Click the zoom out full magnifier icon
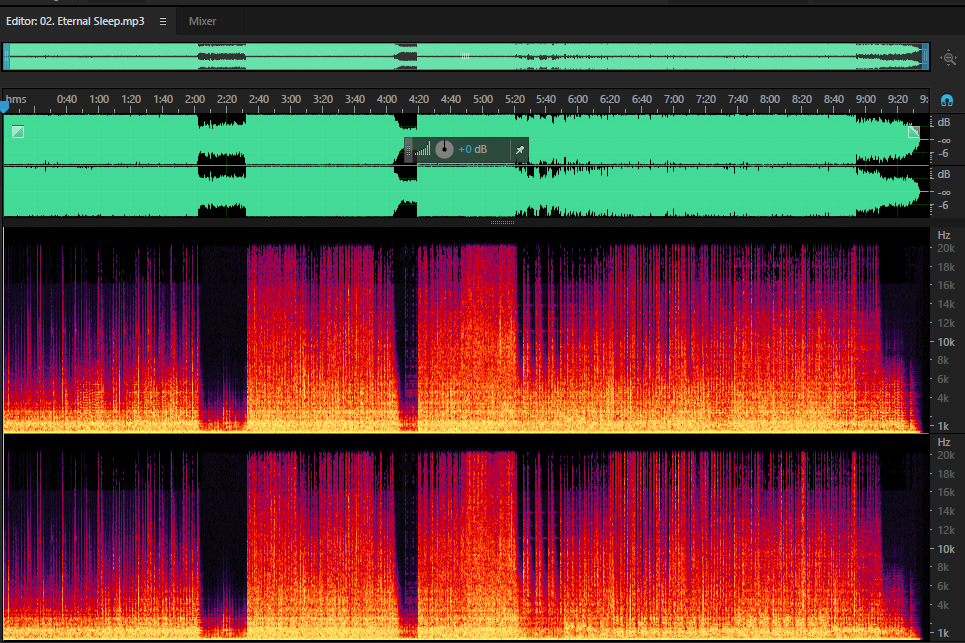The image size is (965, 643). [948, 58]
